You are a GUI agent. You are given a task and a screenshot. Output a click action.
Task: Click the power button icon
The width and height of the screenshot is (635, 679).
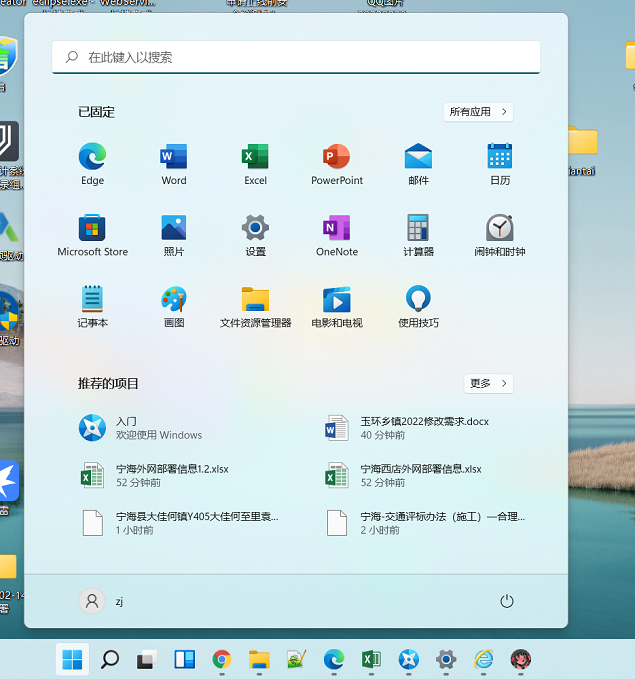(506, 601)
